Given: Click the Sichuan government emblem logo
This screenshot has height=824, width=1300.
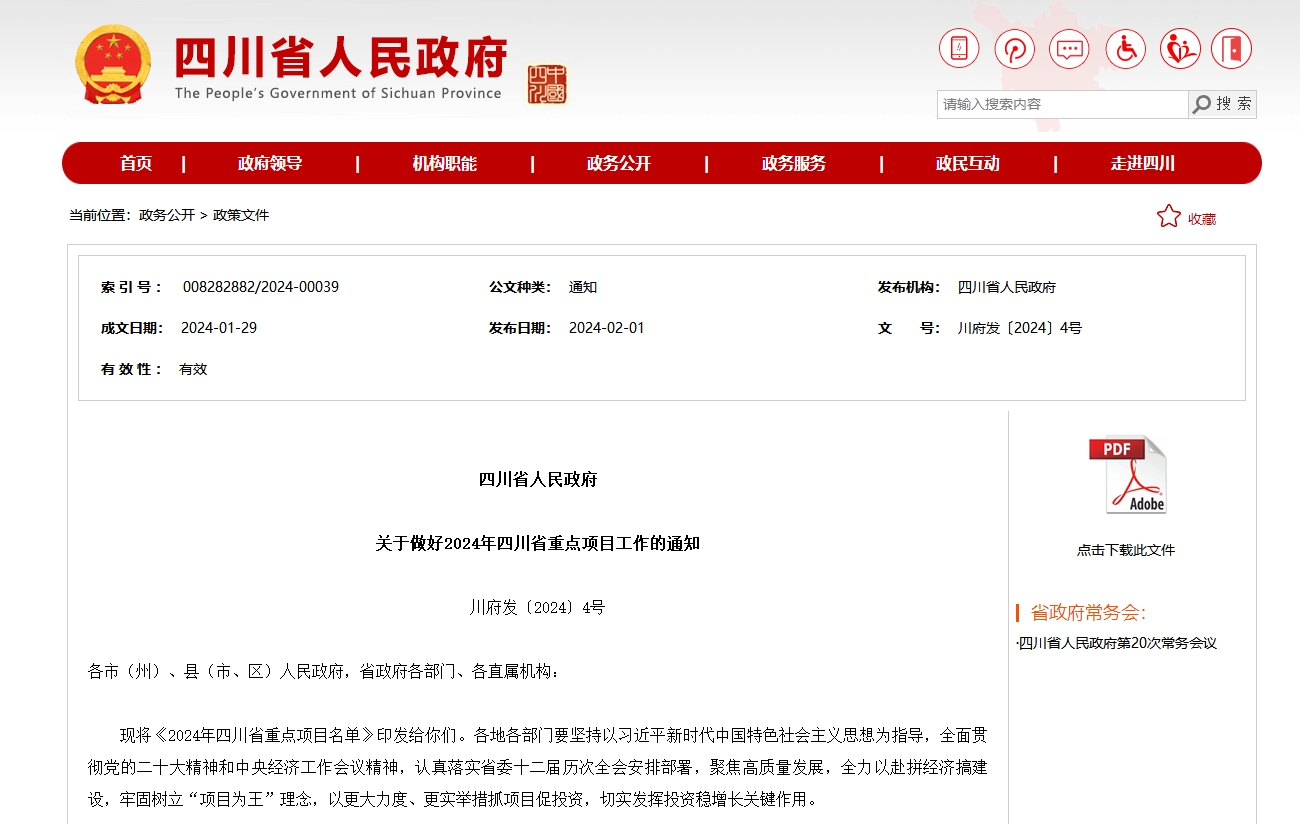Looking at the screenshot, I should click(112, 65).
